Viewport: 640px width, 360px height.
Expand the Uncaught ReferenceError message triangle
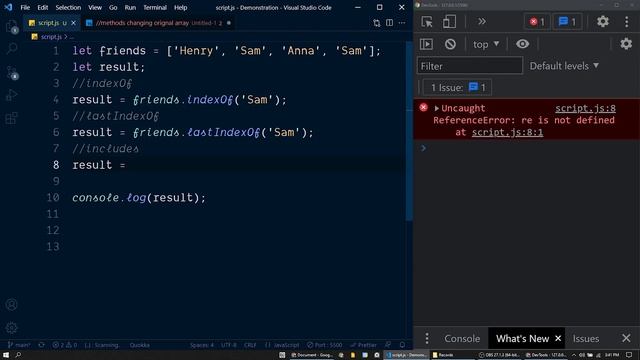(436, 108)
